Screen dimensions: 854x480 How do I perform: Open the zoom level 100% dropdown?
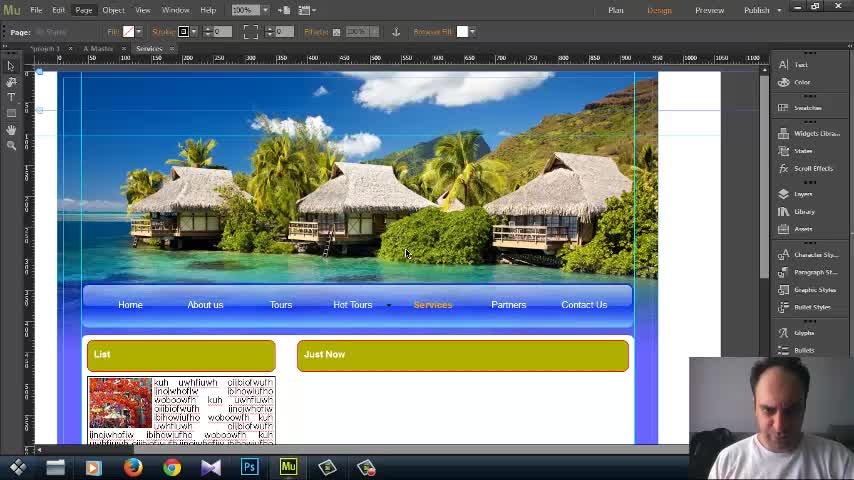(266, 10)
